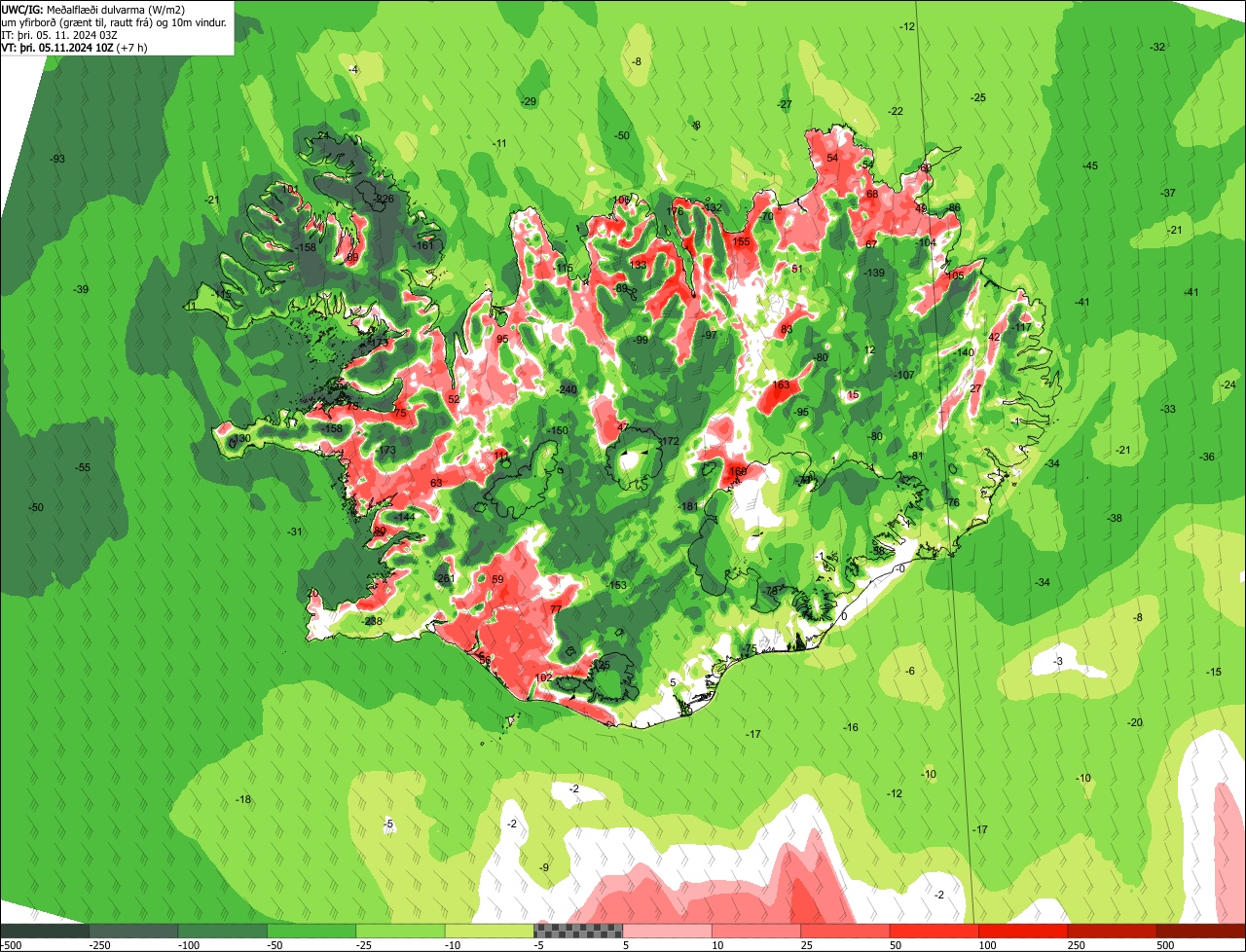Click the dark red legend segment between 250 and 500
1246x952 pixels.
click(1113, 931)
